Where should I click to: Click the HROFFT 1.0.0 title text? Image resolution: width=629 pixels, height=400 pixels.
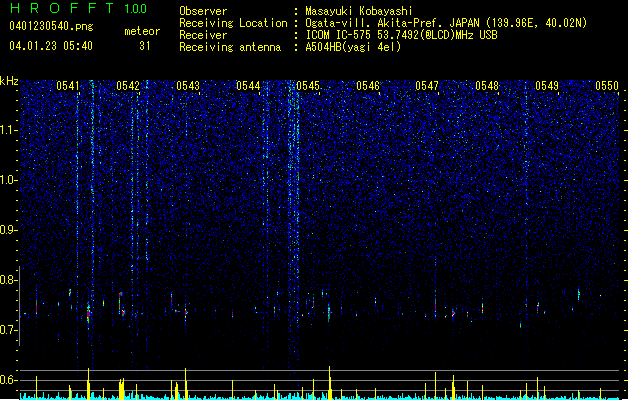tap(78, 8)
